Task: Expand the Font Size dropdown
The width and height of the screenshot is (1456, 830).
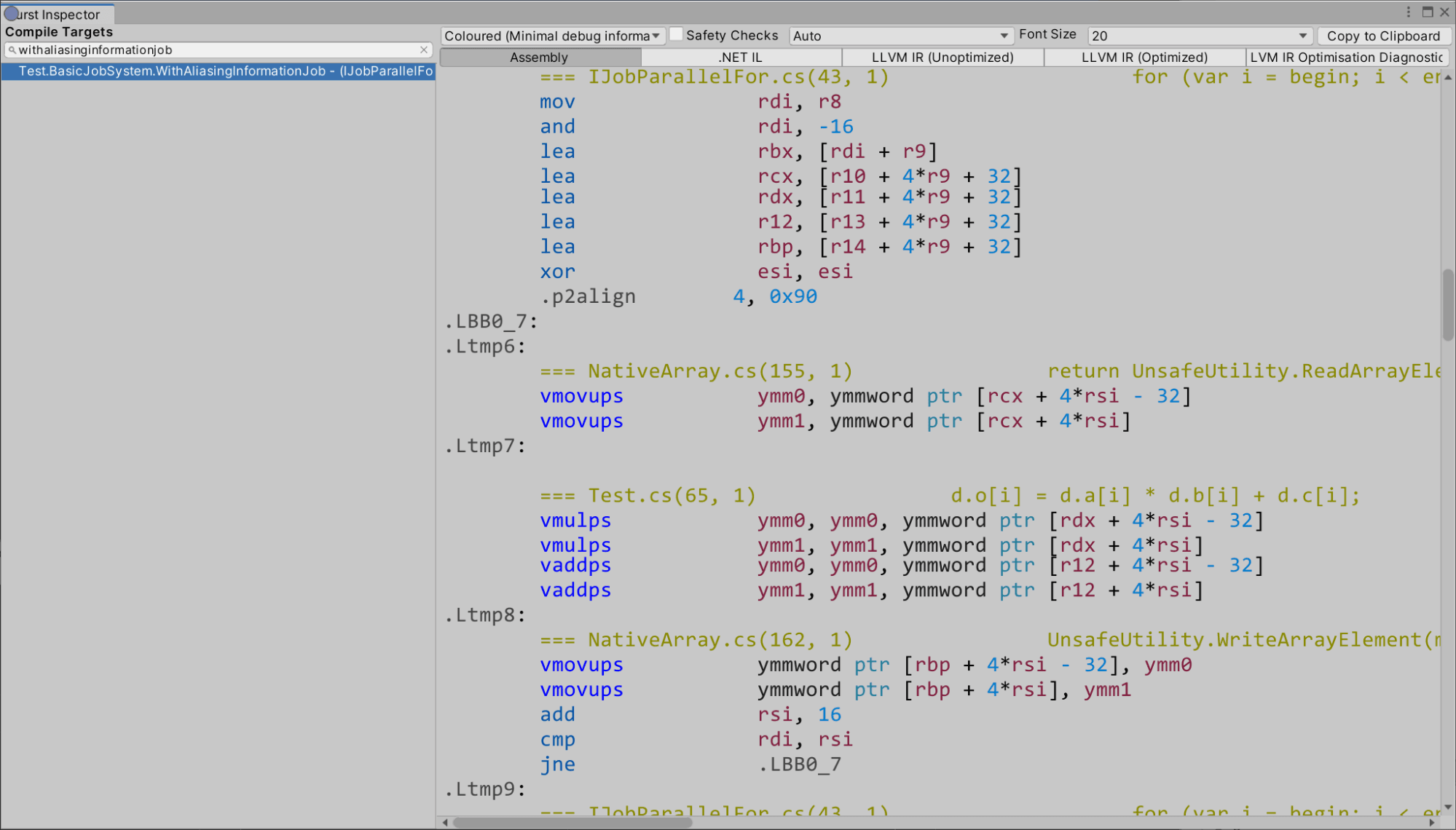Action: (1199, 36)
